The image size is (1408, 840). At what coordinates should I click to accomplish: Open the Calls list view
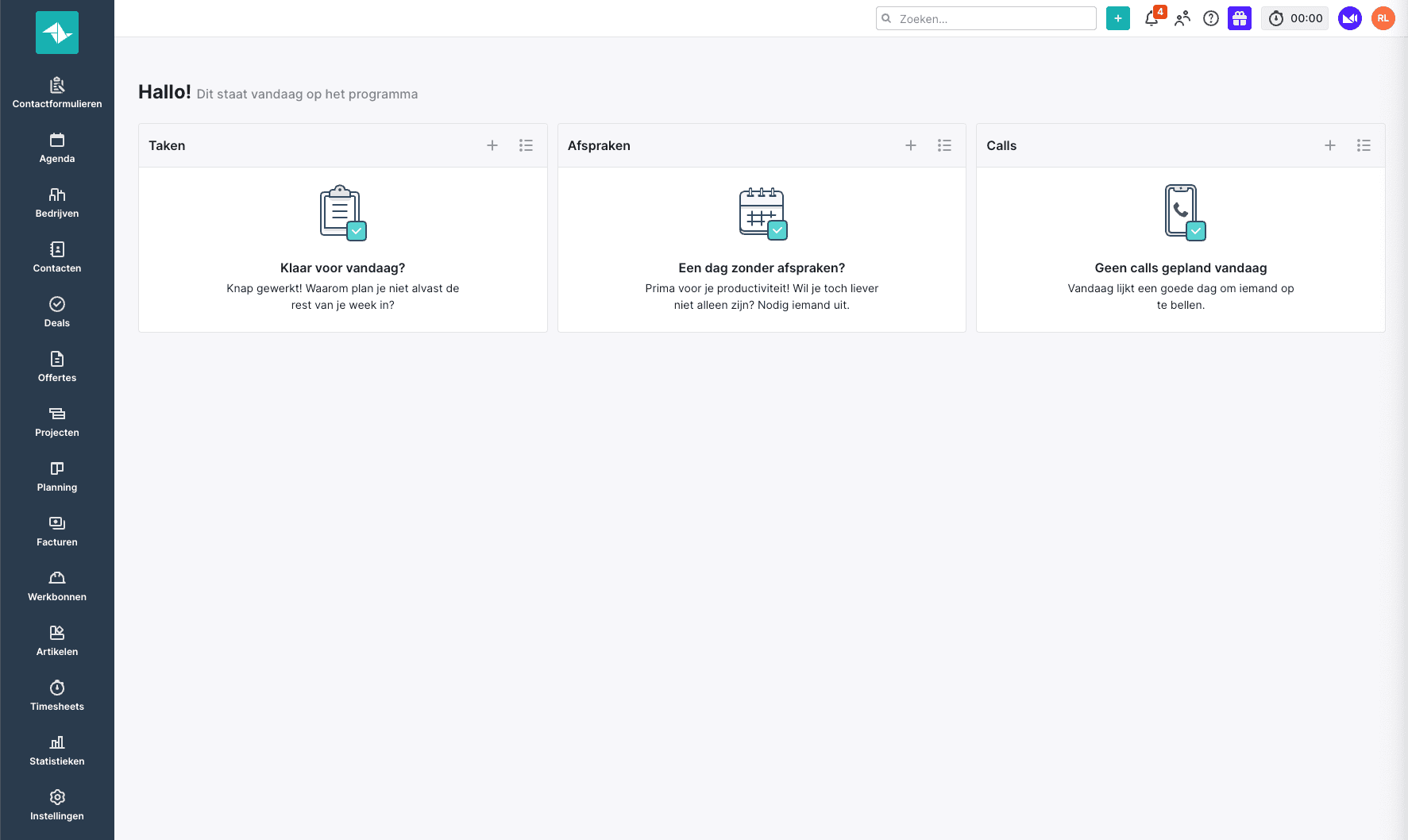click(1364, 145)
